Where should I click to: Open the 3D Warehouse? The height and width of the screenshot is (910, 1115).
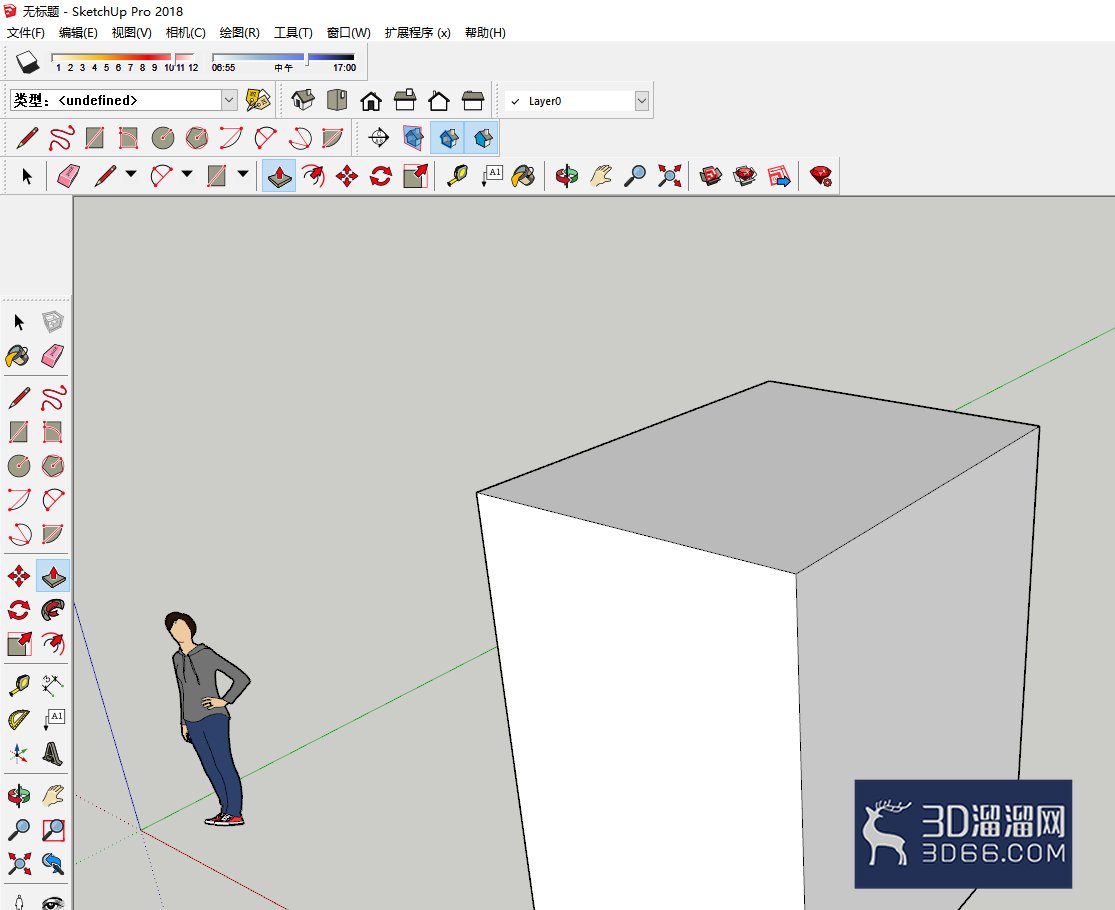coord(710,176)
